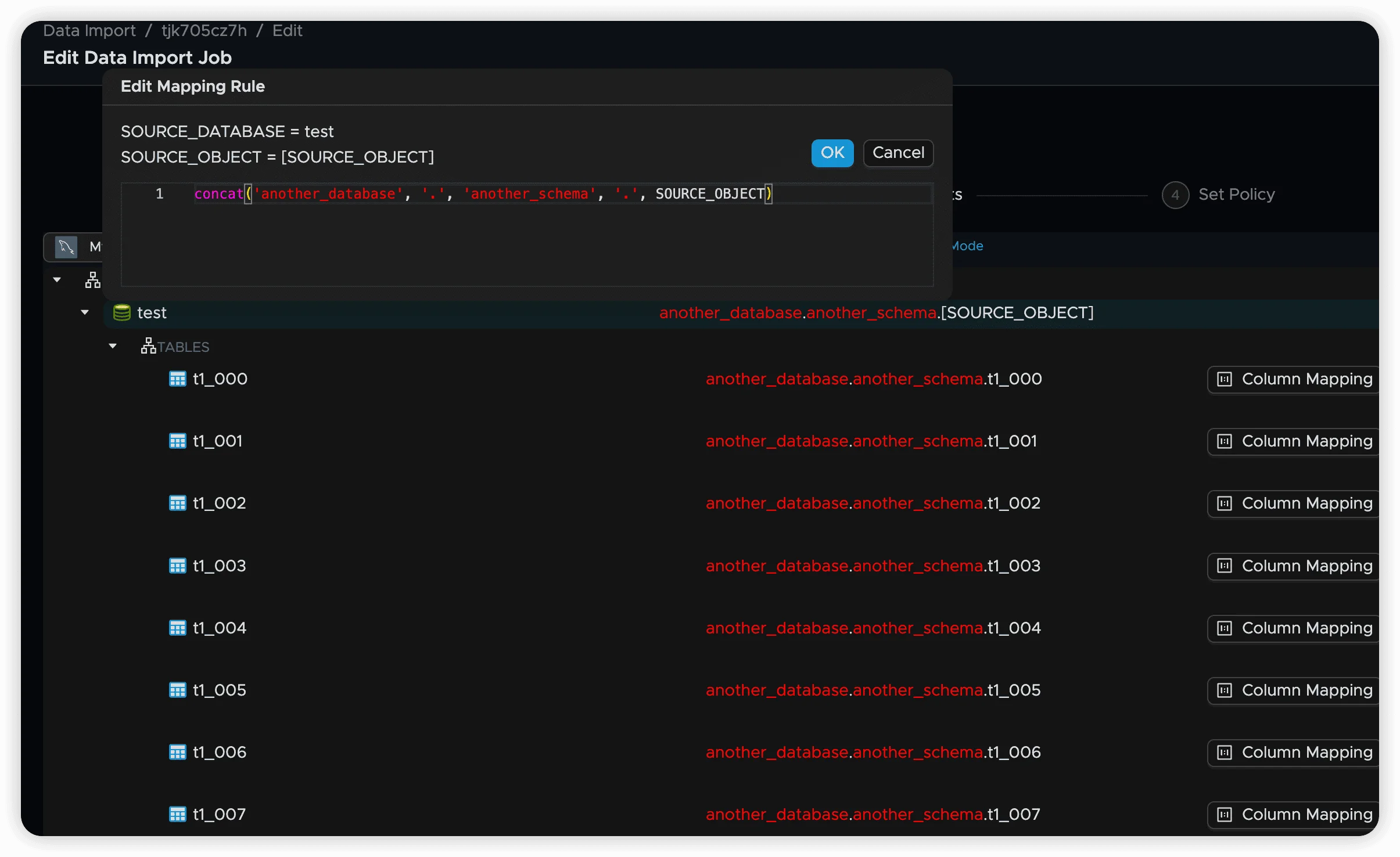Go to Data Import breadcrumb
Viewport: 1400px width, 857px height.
click(x=89, y=31)
